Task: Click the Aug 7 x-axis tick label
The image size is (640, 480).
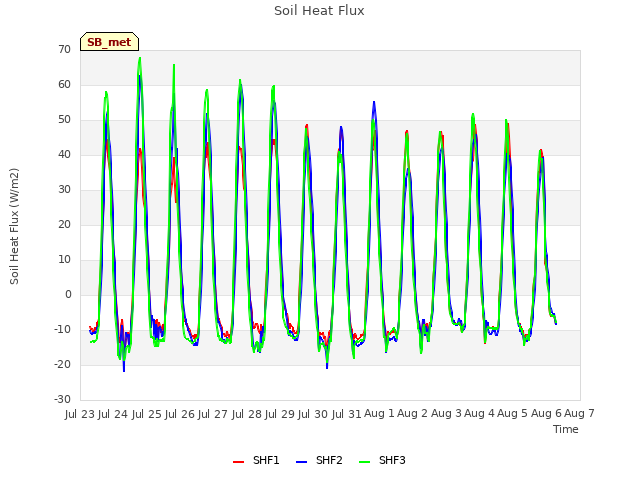Action: [579, 414]
